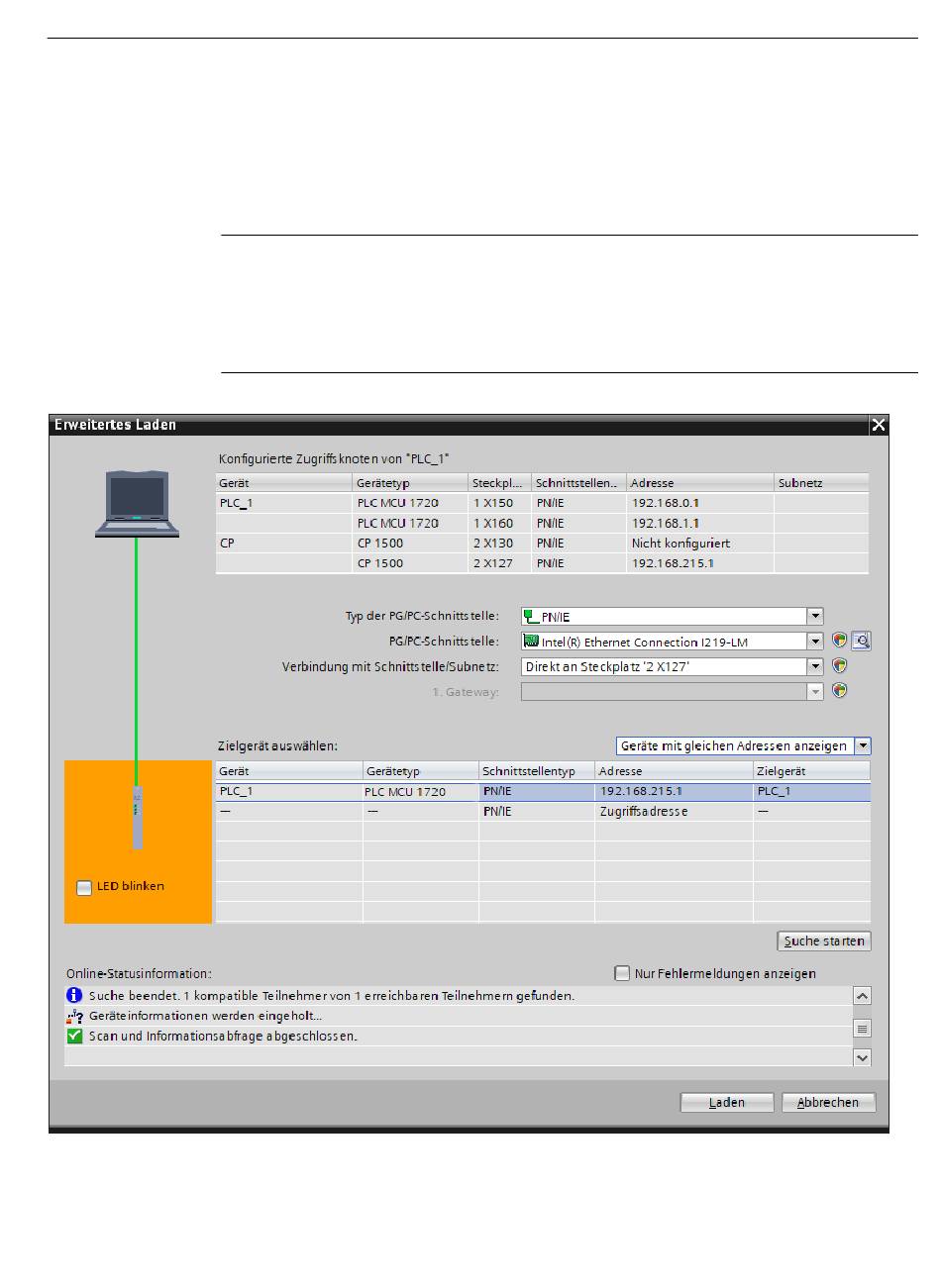This screenshot has height=1288, width=941.
Task: Click the status list scrollbar thumb
Action: tap(863, 1028)
